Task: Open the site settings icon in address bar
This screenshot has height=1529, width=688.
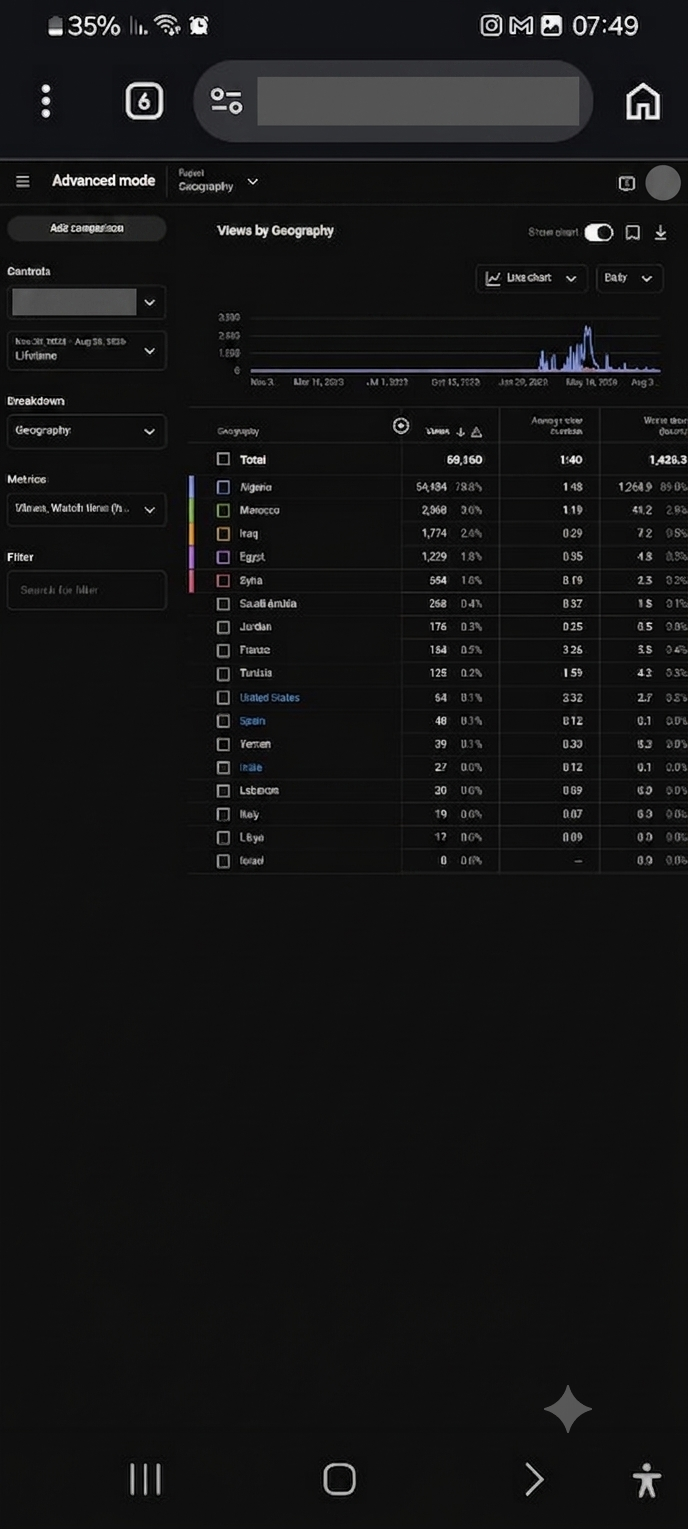Action: (226, 101)
